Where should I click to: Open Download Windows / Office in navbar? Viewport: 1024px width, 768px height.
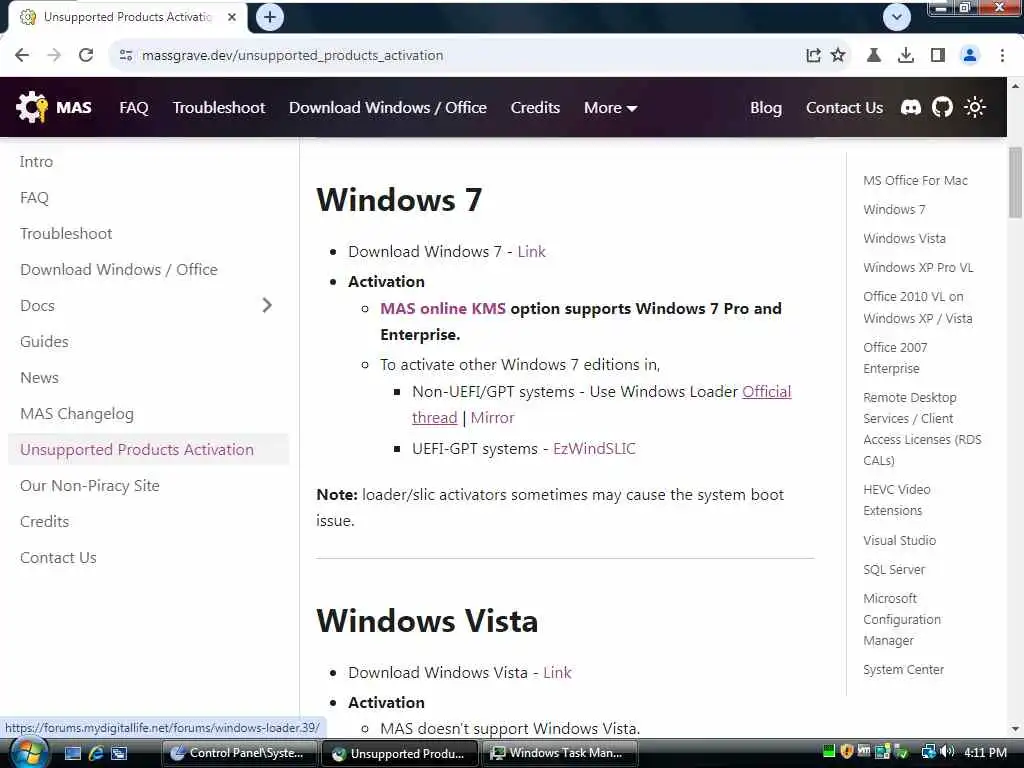(x=388, y=108)
